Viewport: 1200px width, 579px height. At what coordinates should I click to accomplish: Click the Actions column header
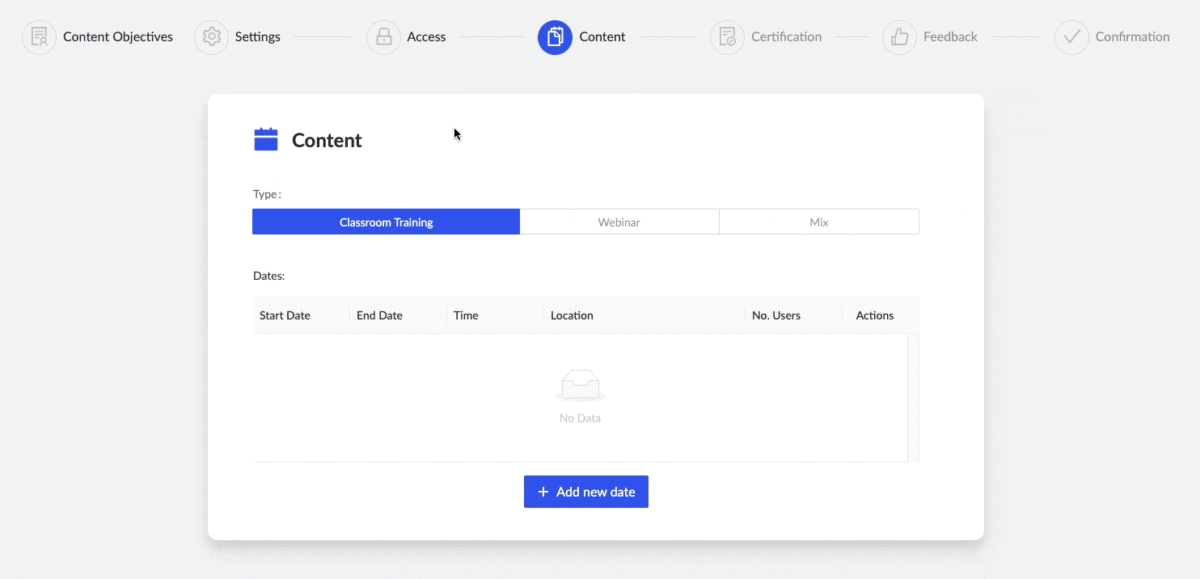pyautogui.click(x=874, y=315)
